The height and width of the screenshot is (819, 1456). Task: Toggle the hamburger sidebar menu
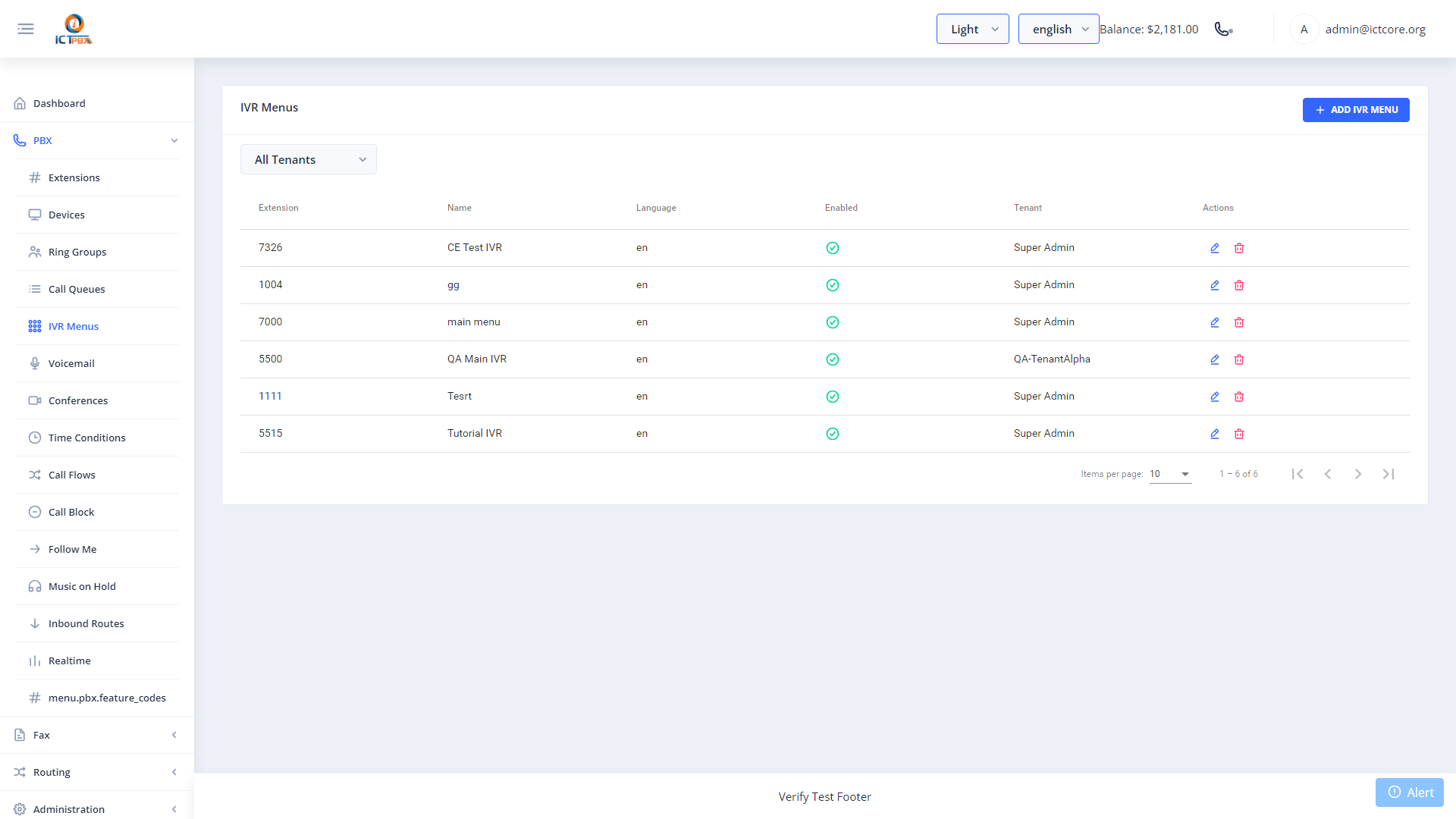point(26,29)
